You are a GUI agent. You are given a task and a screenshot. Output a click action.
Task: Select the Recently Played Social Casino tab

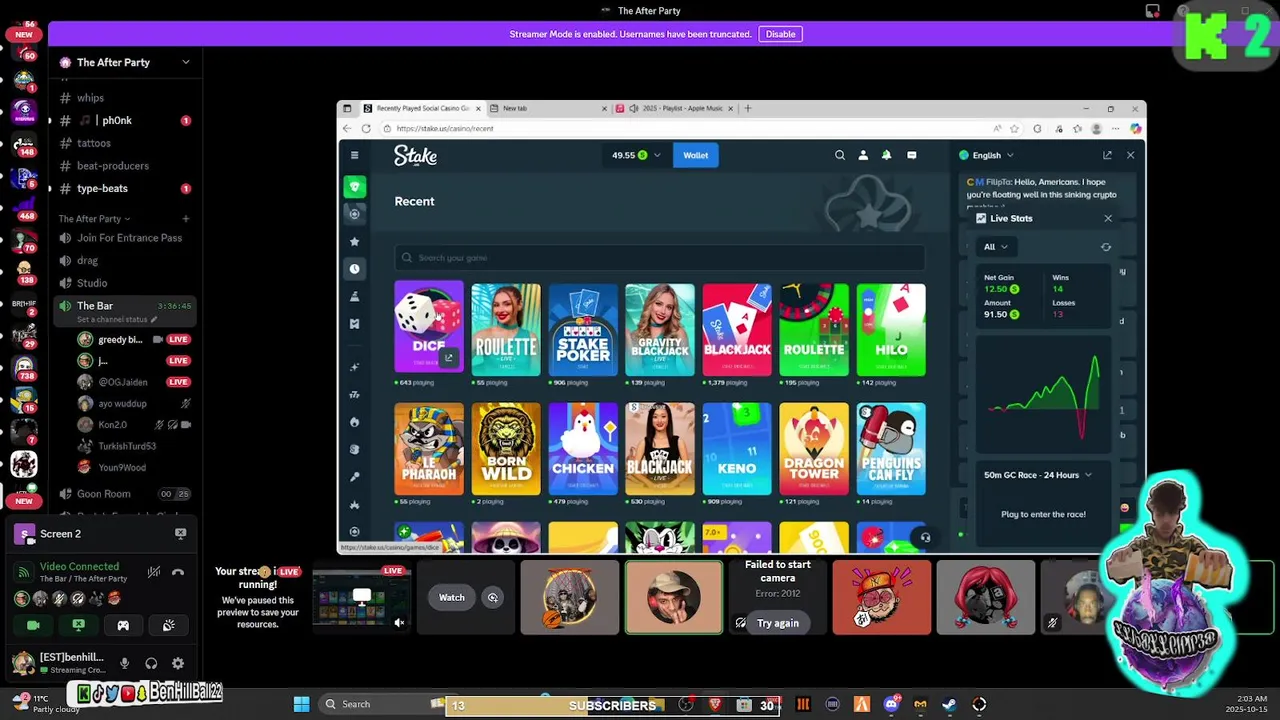coord(423,108)
